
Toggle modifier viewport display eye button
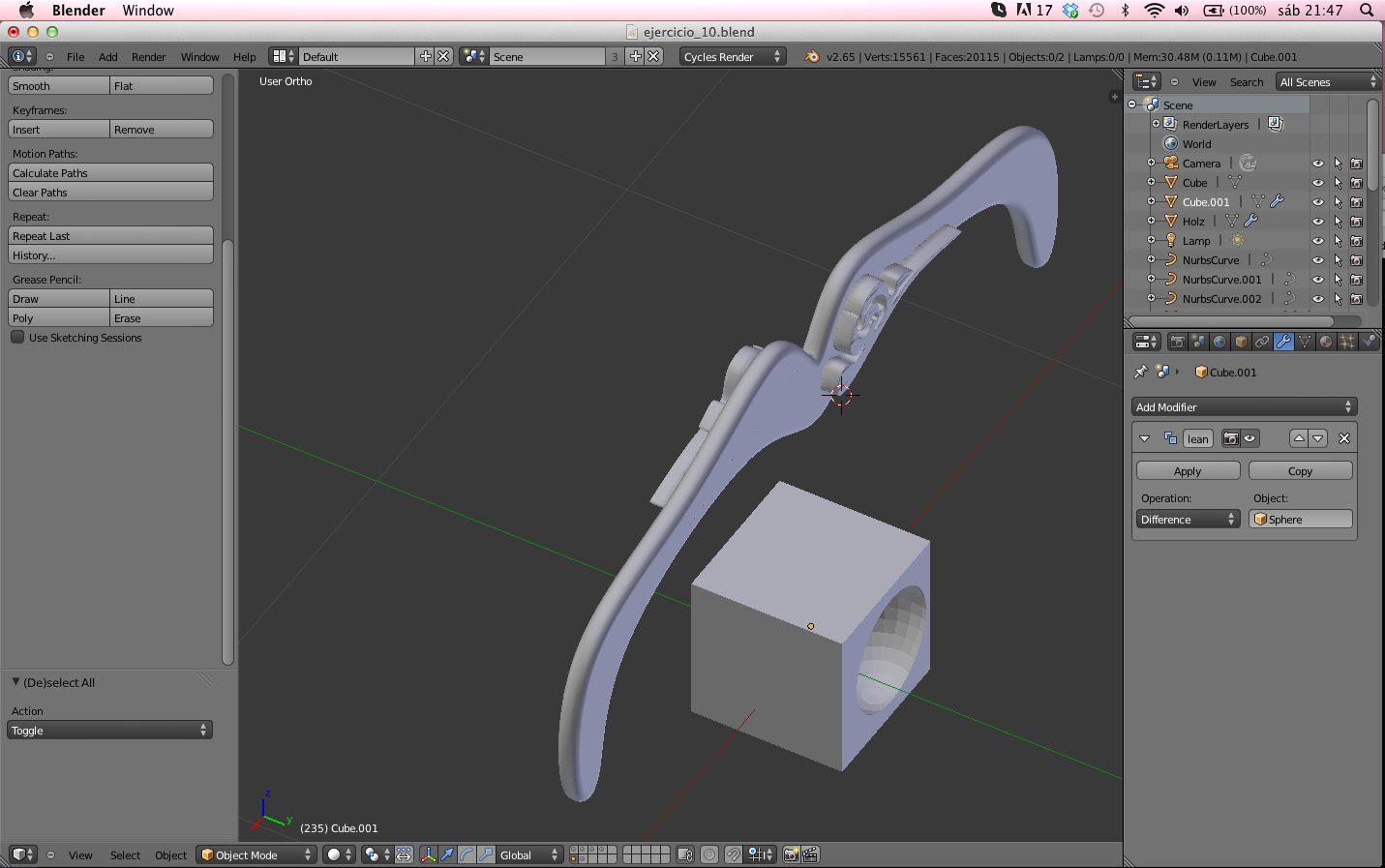[1250, 438]
